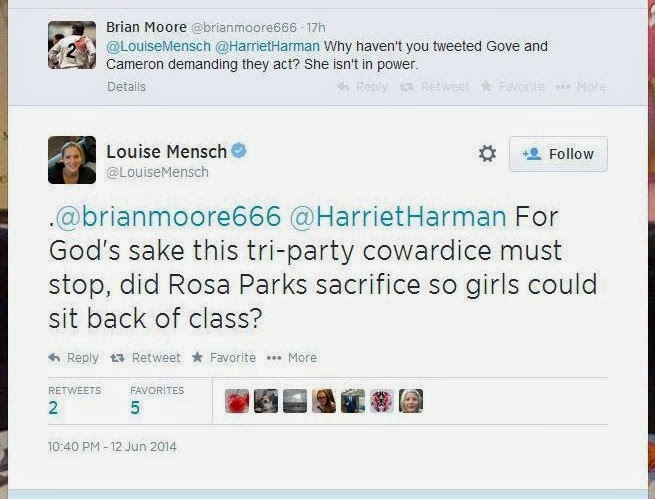Open More options under Louise's tweet

coord(292,357)
